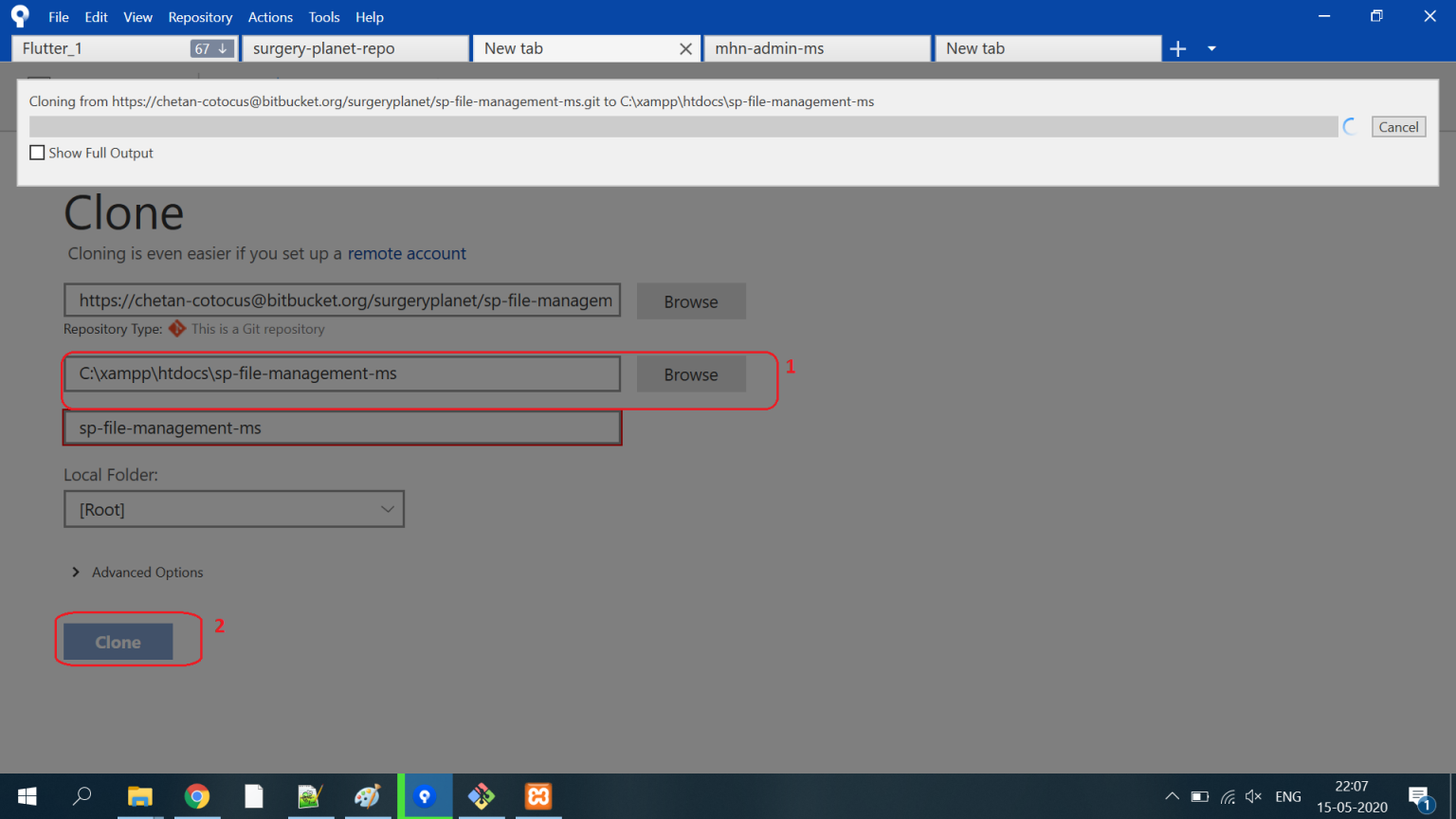Image resolution: width=1456 pixels, height=819 pixels.
Task: Open XAMPP from the taskbar
Action: (538, 796)
